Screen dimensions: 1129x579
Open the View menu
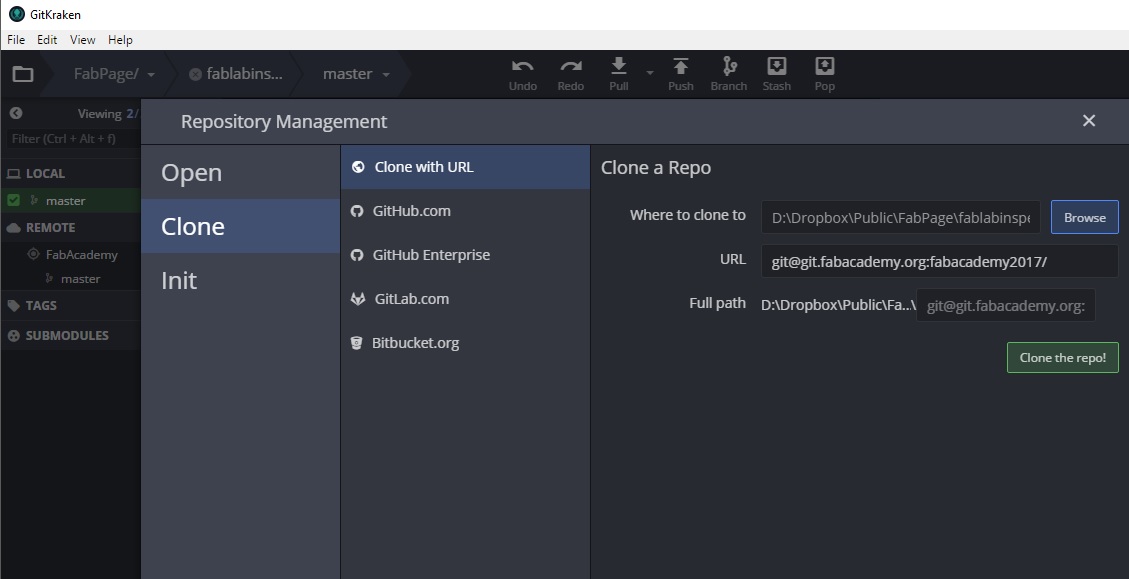(x=83, y=40)
